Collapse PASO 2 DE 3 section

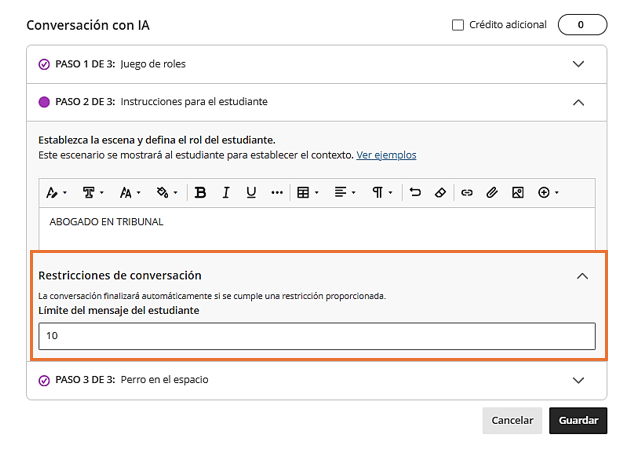[x=577, y=101]
